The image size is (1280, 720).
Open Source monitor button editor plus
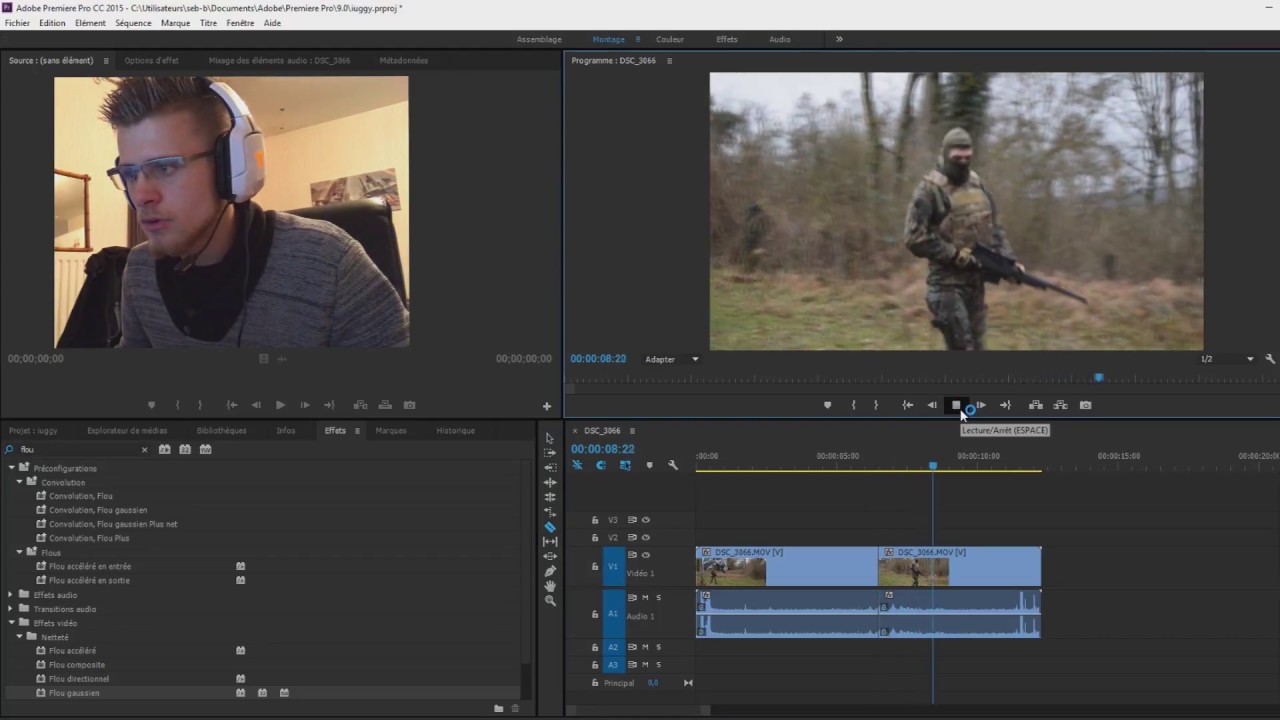547,406
